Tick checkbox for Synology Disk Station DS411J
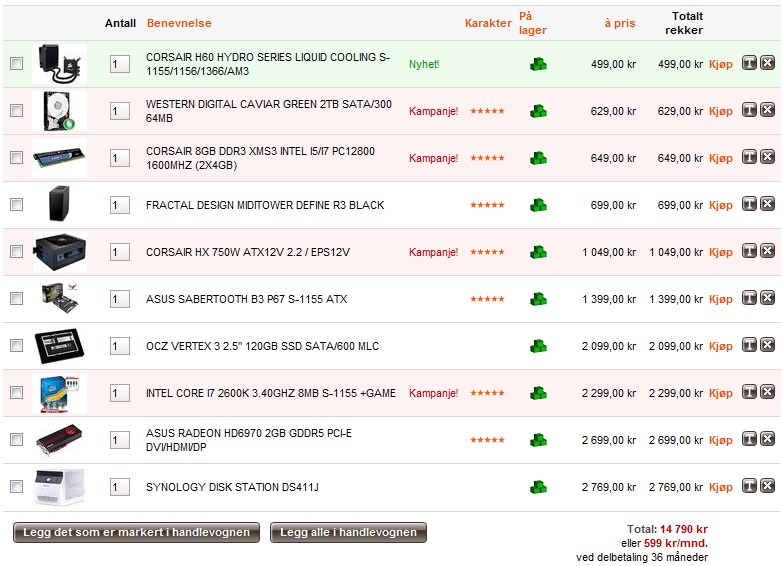This screenshot has height=566, width=782. (16, 486)
